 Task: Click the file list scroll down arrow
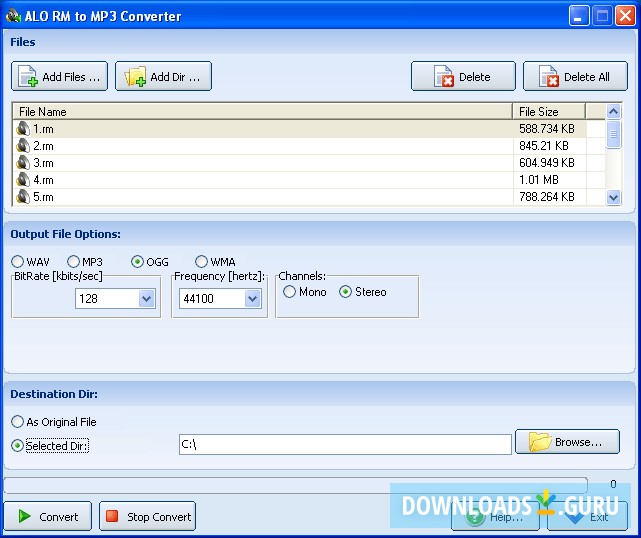point(613,198)
